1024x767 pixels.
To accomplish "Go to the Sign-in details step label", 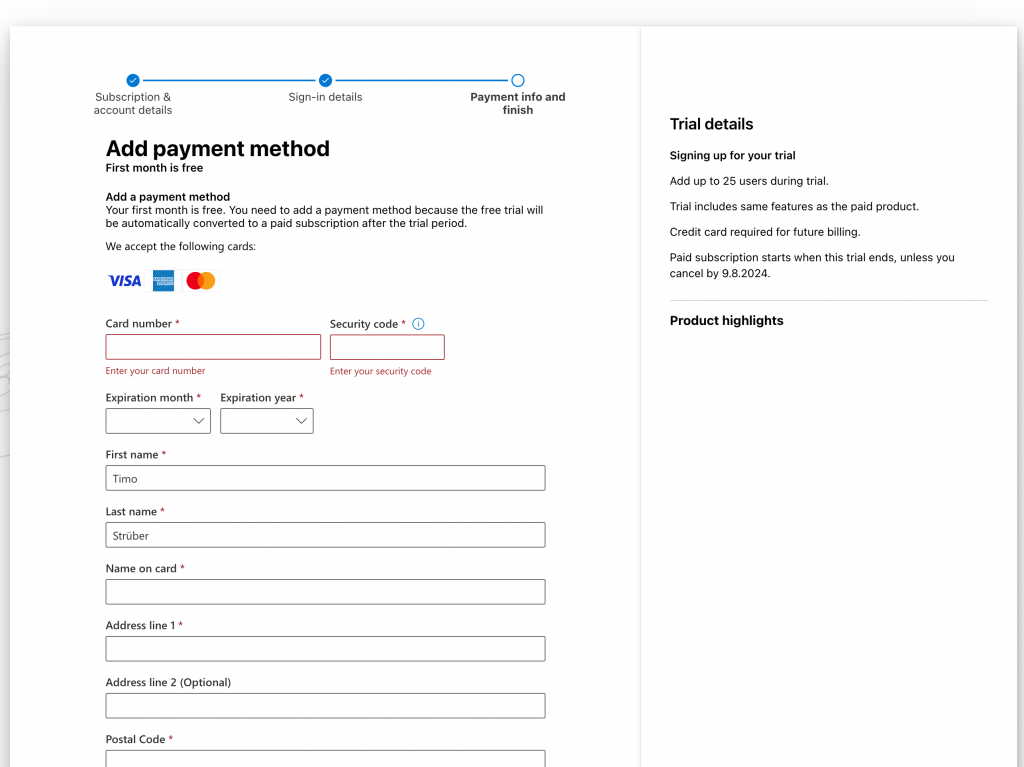I will point(325,97).
